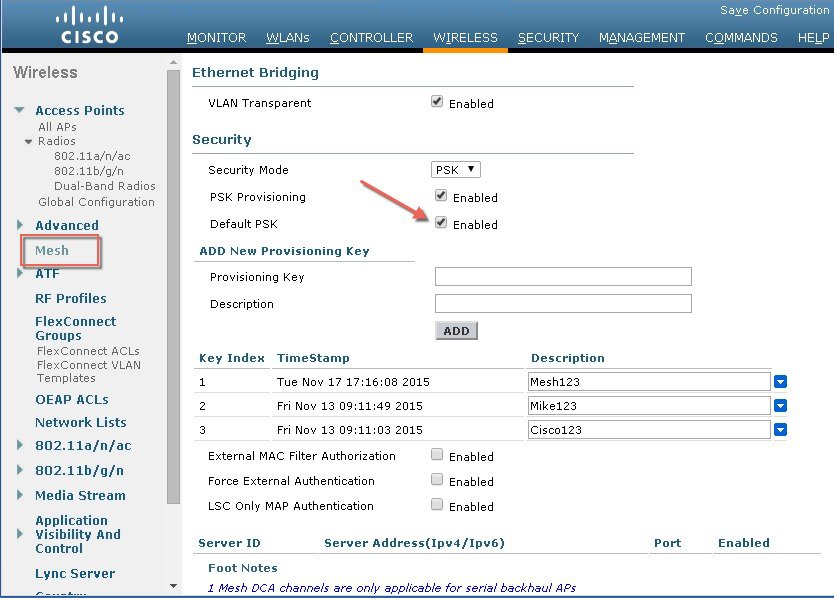Collapse Radios subtree arrow
The width and height of the screenshot is (834, 598).
[x=28, y=142]
